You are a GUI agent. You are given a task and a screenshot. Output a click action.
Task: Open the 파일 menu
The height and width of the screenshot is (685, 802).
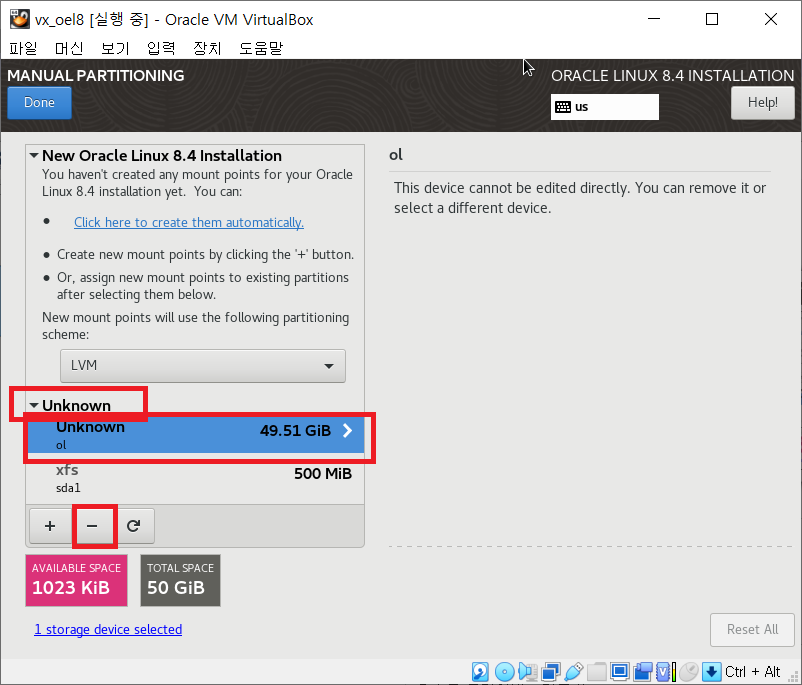[24, 48]
